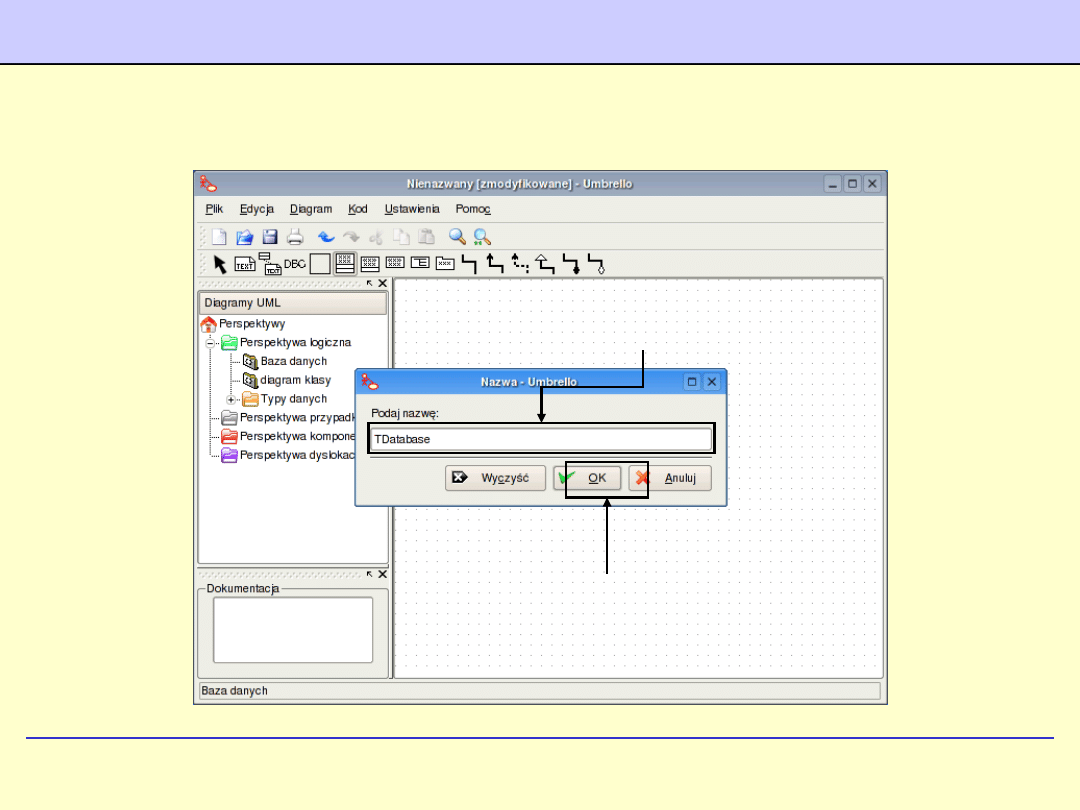Open the Diagram menu
Viewport: 1080px width, 810px height.
coord(311,209)
